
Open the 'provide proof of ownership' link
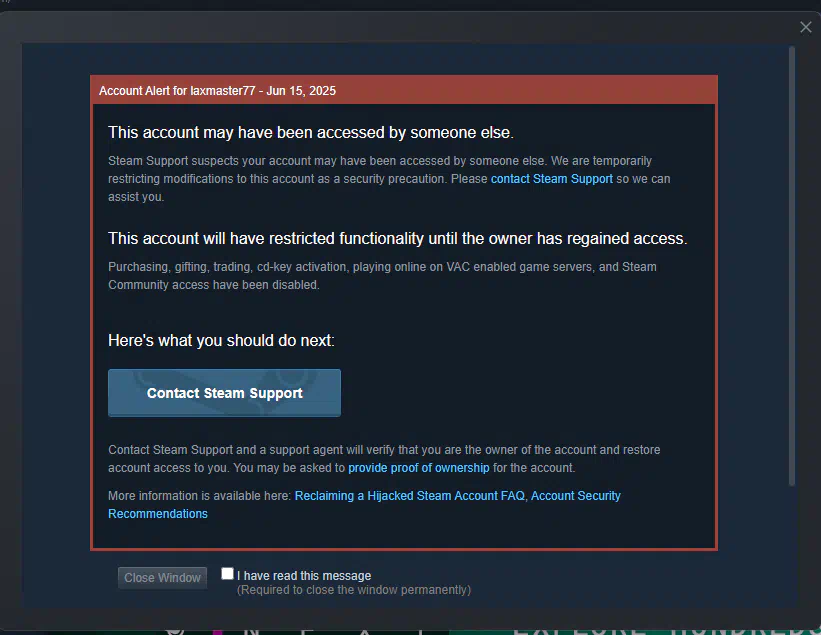pos(418,467)
